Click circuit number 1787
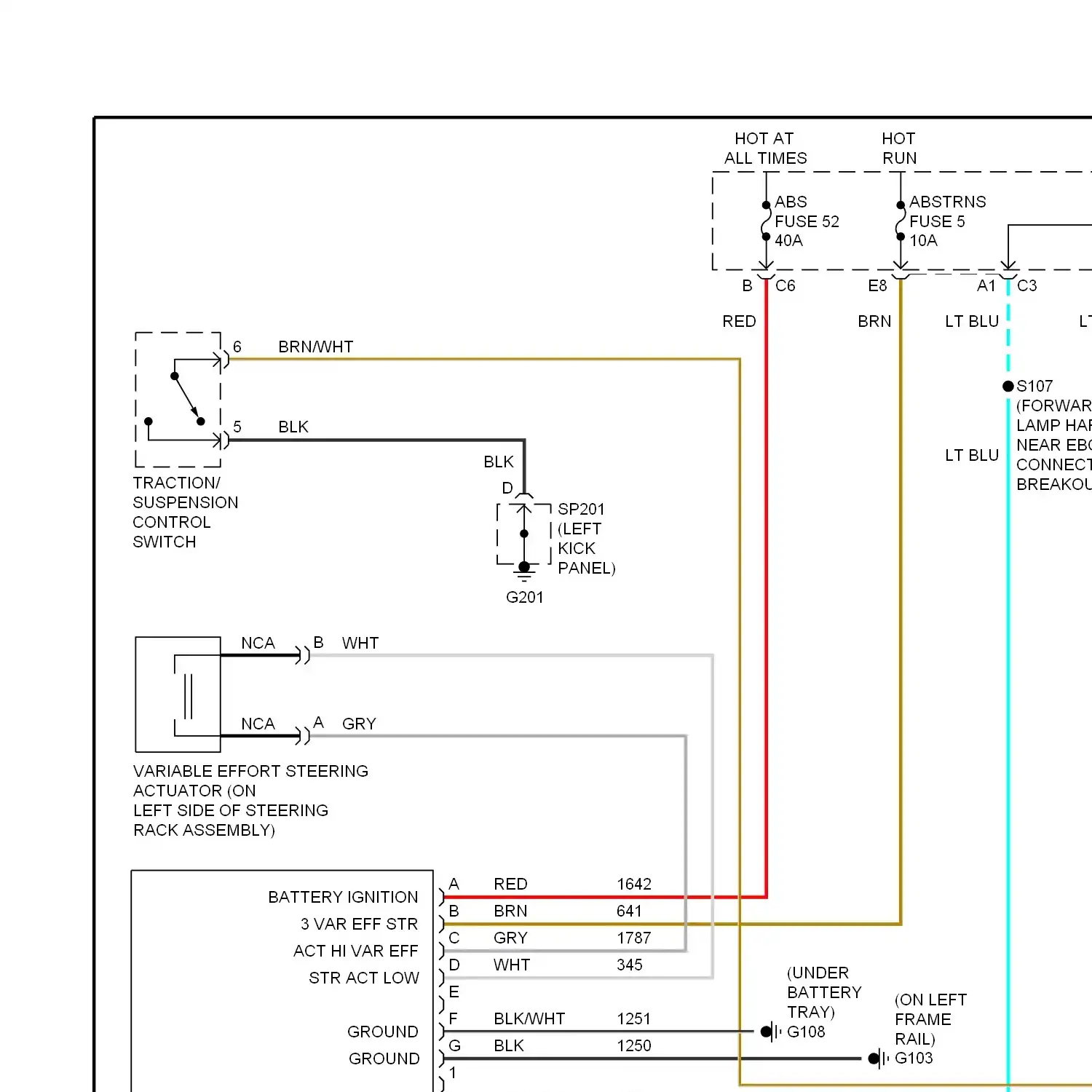Viewport: 1092px width, 1092px height. point(634,938)
